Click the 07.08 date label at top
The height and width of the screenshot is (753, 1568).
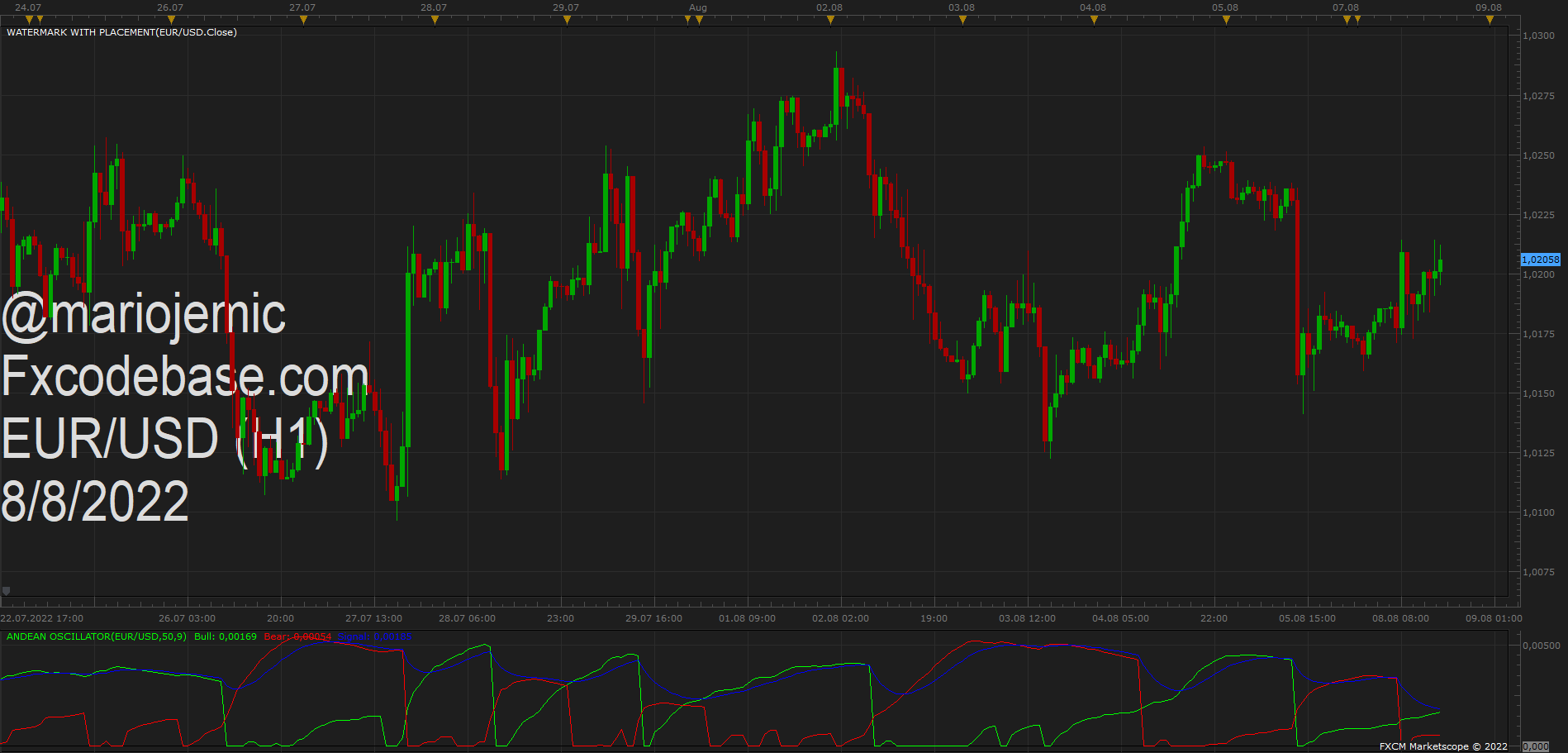coord(1346,7)
